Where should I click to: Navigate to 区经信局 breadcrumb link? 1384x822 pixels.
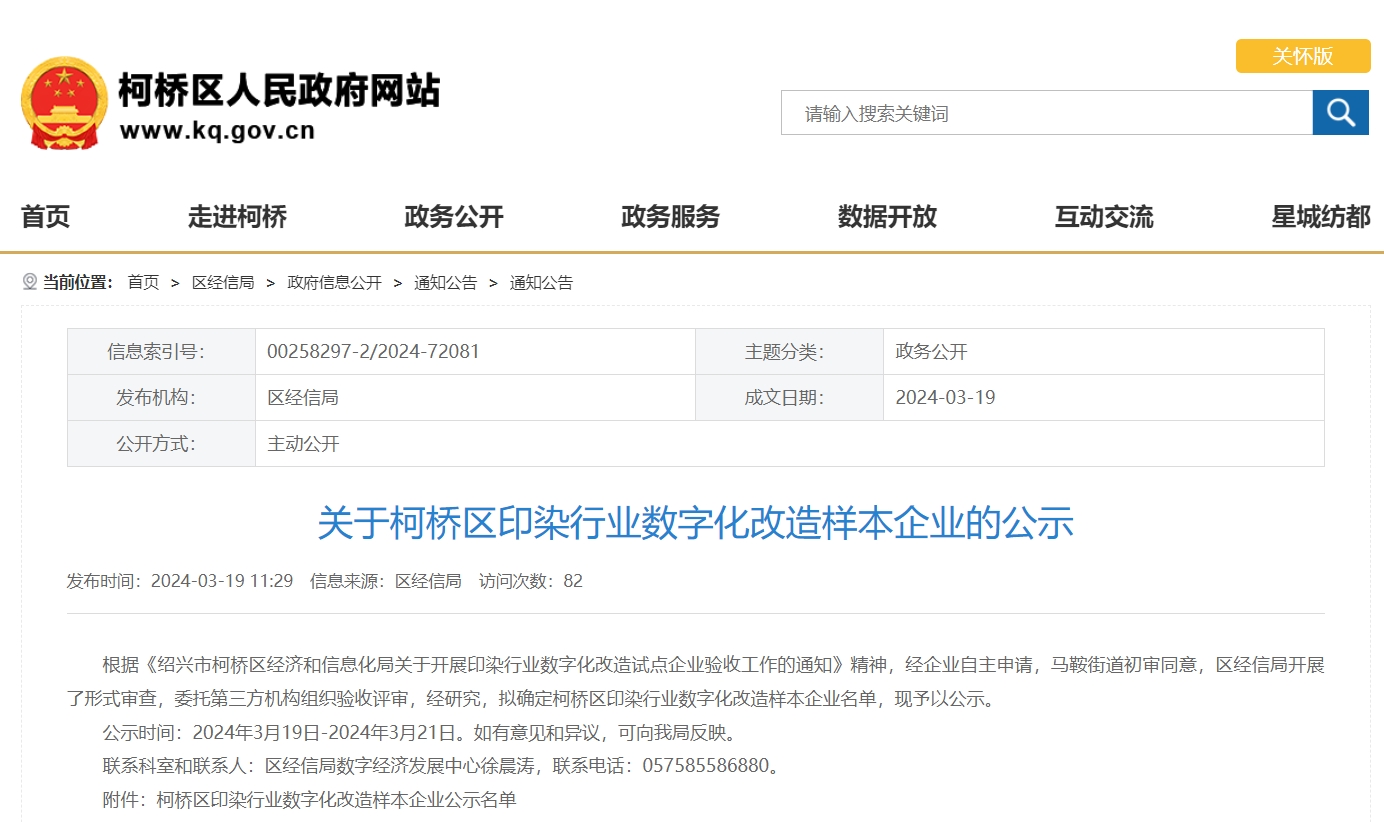(223, 283)
